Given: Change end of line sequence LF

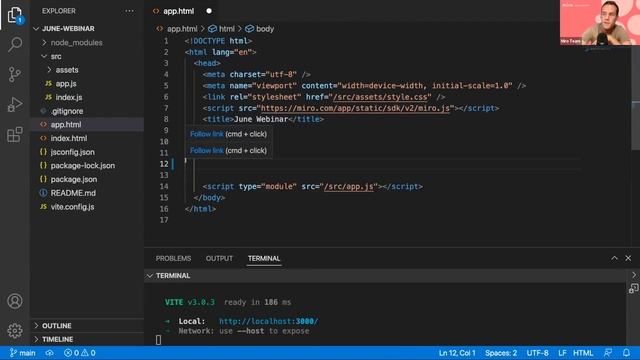Looking at the screenshot, I should [x=562, y=353].
